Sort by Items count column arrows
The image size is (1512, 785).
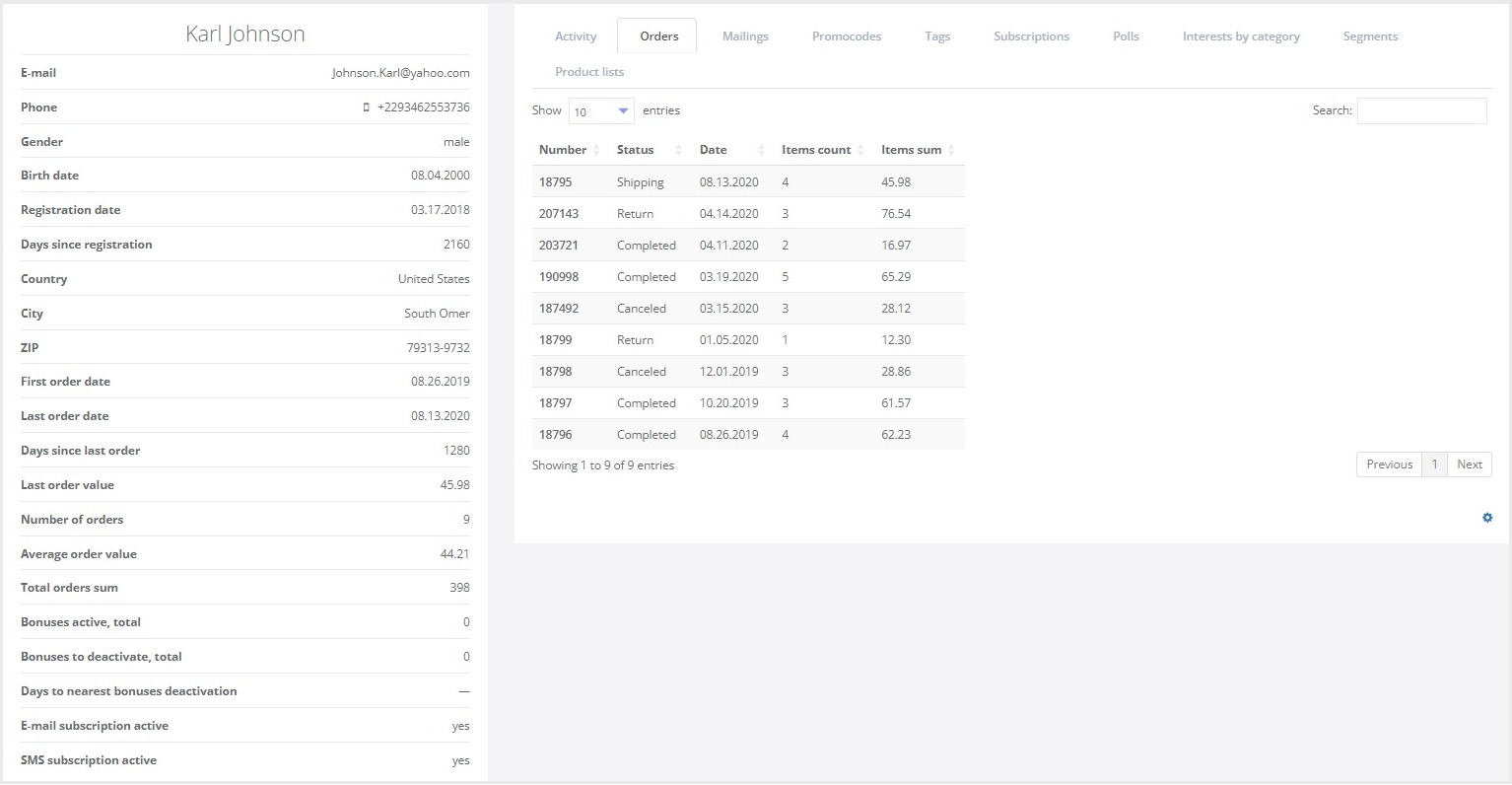[x=860, y=150]
